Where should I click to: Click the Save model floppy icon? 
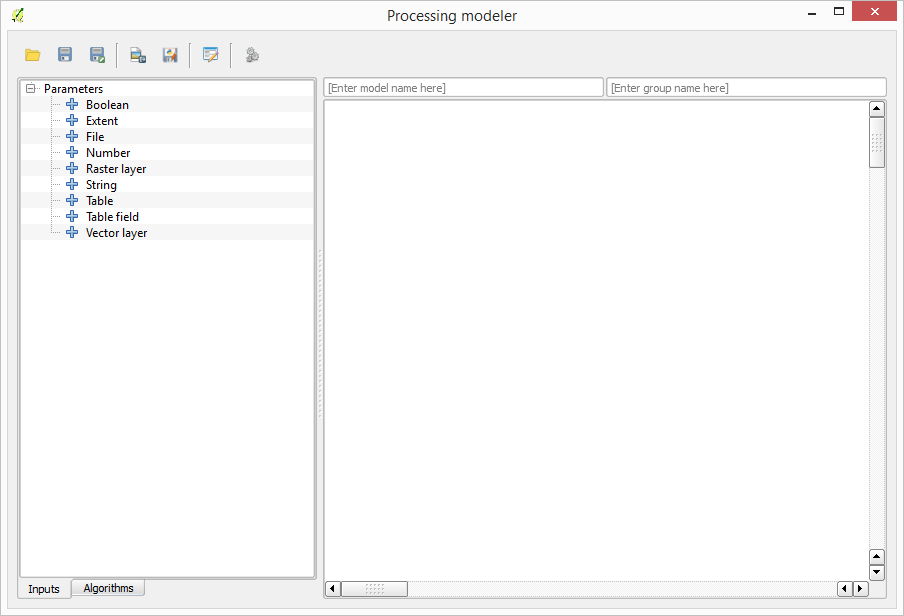(x=65, y=55)
